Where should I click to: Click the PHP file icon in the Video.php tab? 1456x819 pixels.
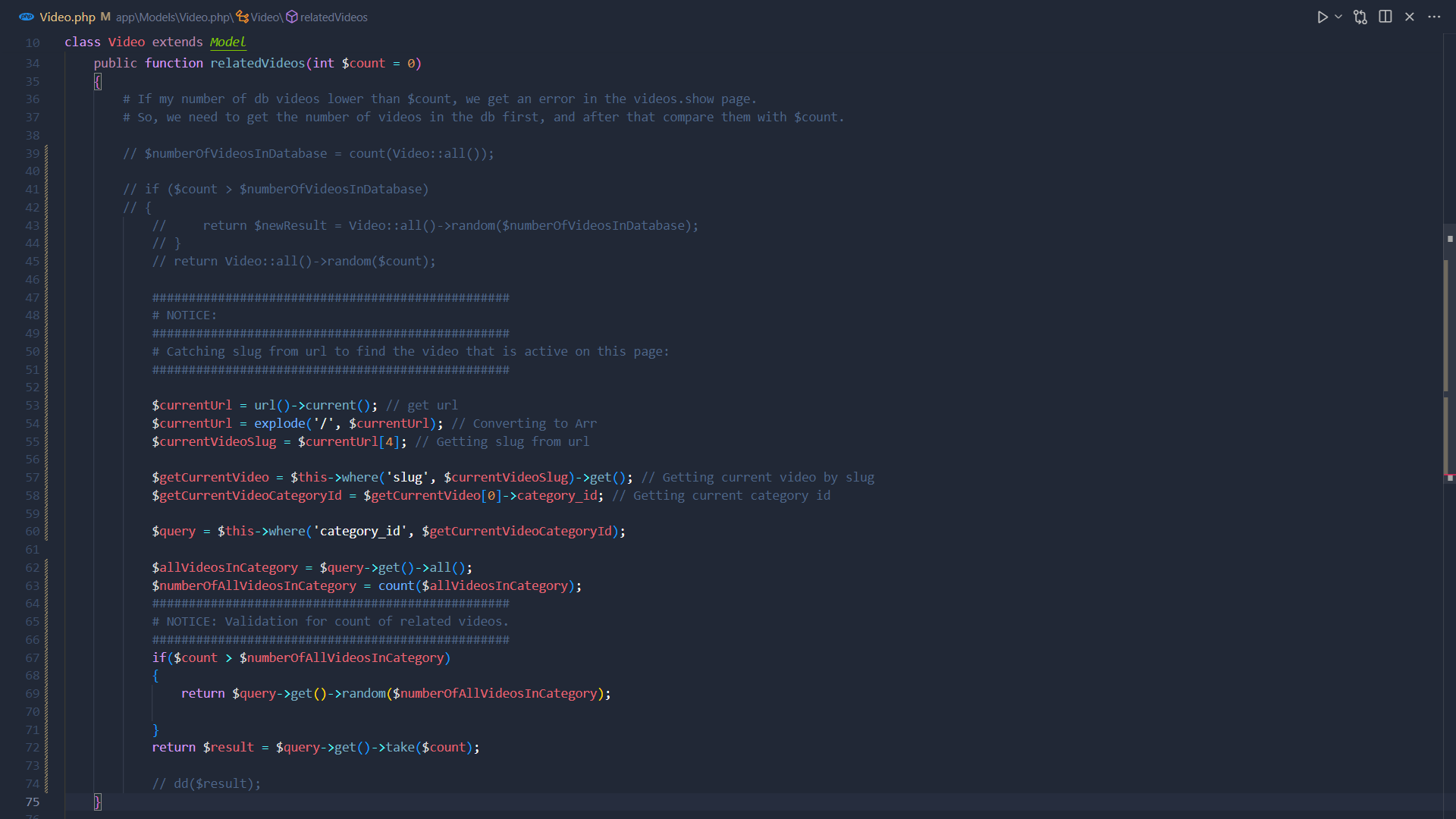click(27, 17)
